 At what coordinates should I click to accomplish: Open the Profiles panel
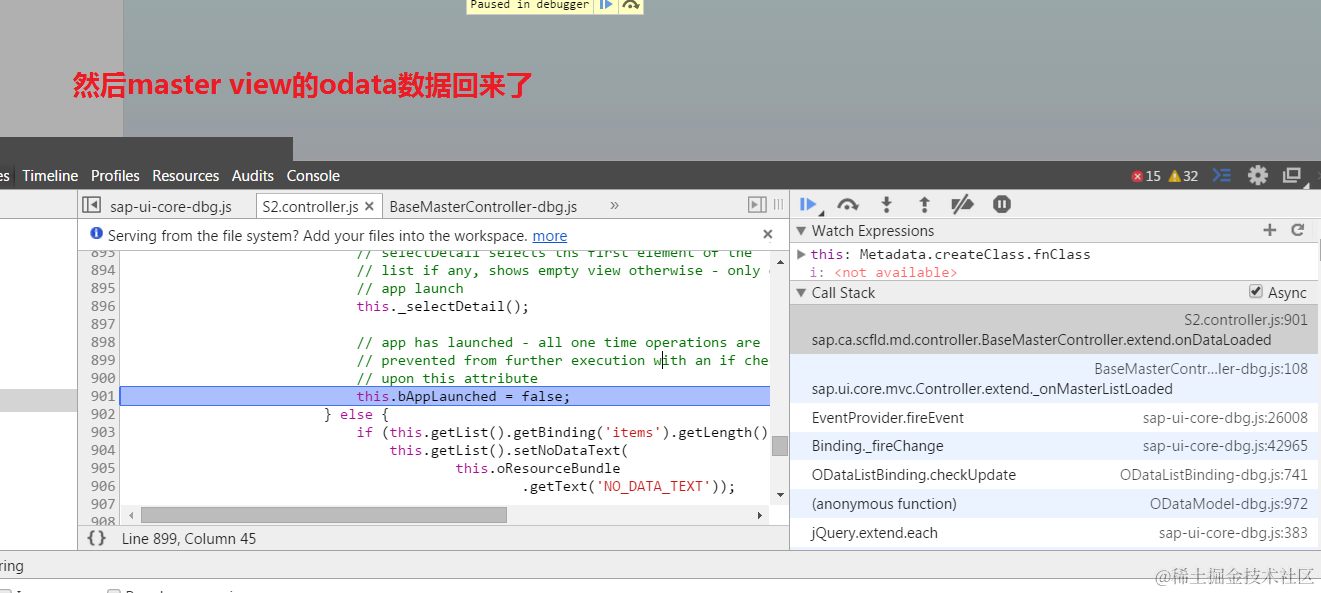(115, 176)
